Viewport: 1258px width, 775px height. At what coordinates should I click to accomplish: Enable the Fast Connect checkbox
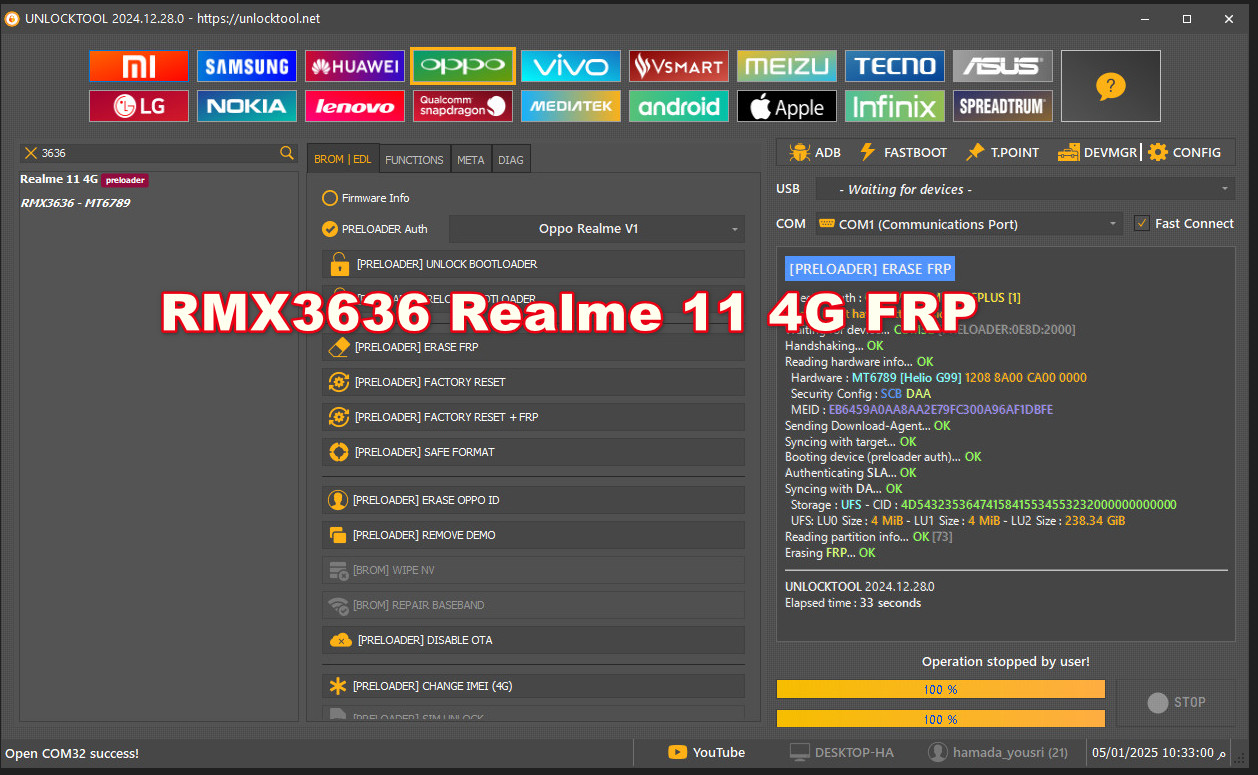[1142, 223]
